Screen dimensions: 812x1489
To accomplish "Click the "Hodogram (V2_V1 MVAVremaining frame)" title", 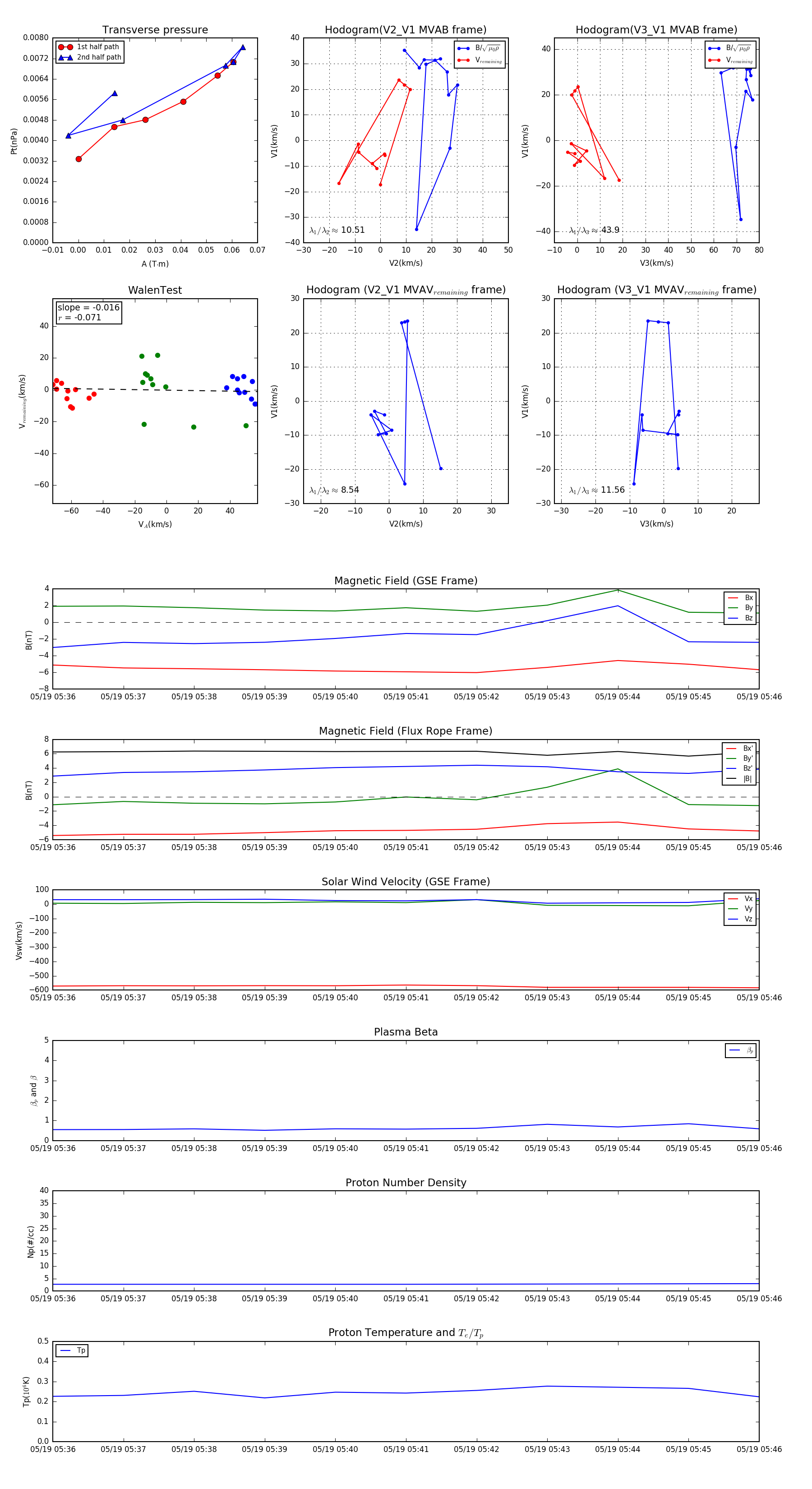I will coord(406,290).
